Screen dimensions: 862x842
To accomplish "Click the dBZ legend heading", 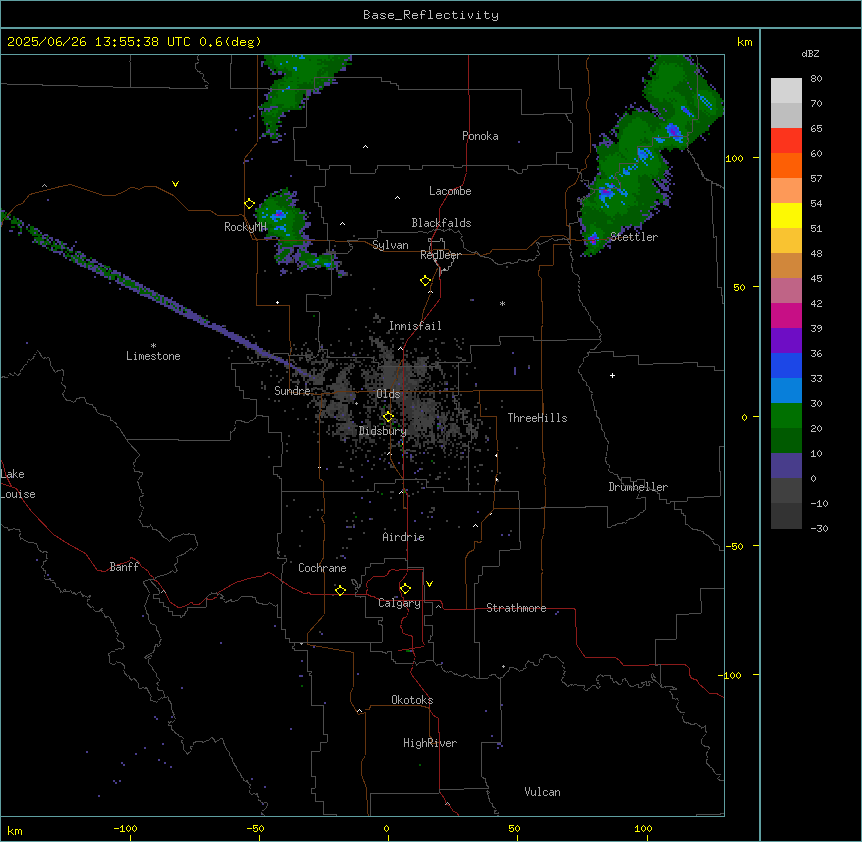I will tap(810, 53).
